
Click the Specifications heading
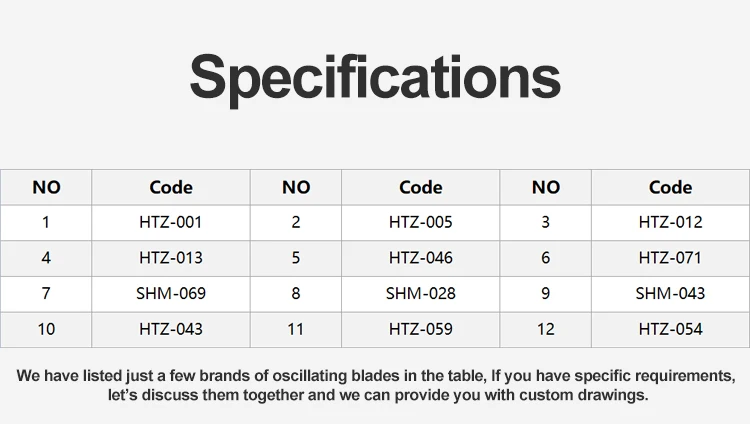374,77
